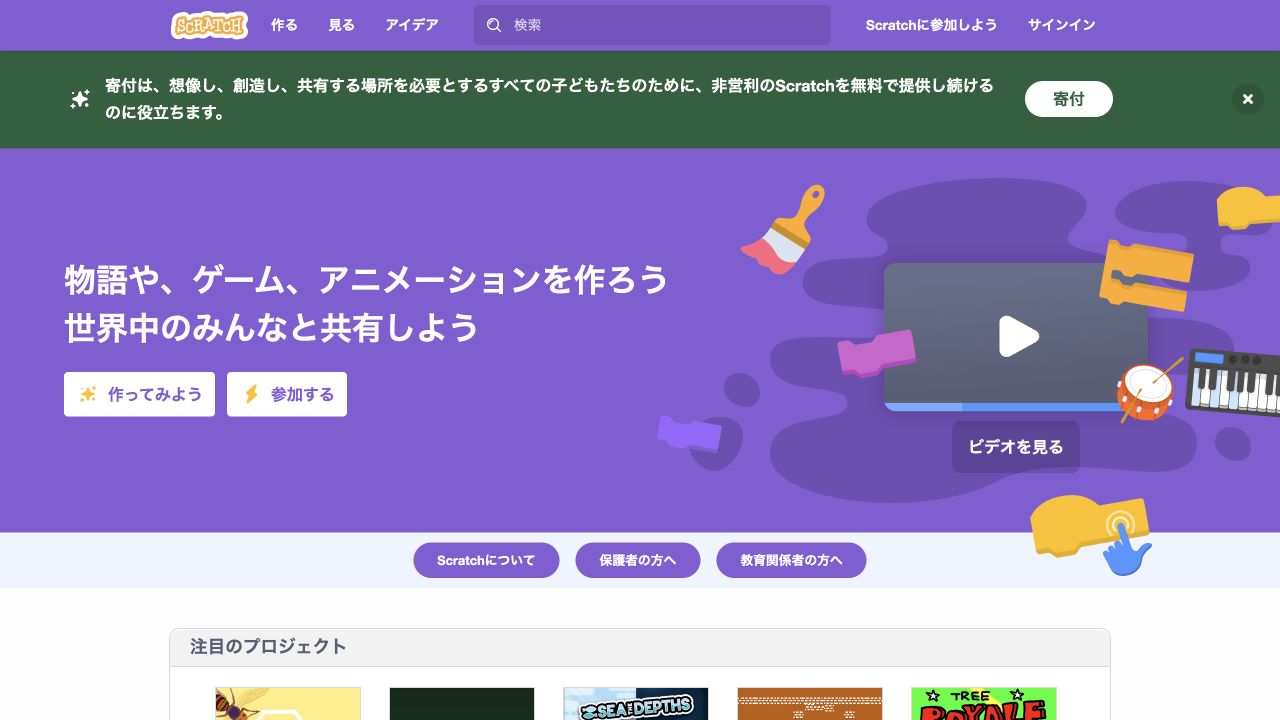Open the brown project thumbnail
This screenshot has width=1280, height=720.
point(809,704)
